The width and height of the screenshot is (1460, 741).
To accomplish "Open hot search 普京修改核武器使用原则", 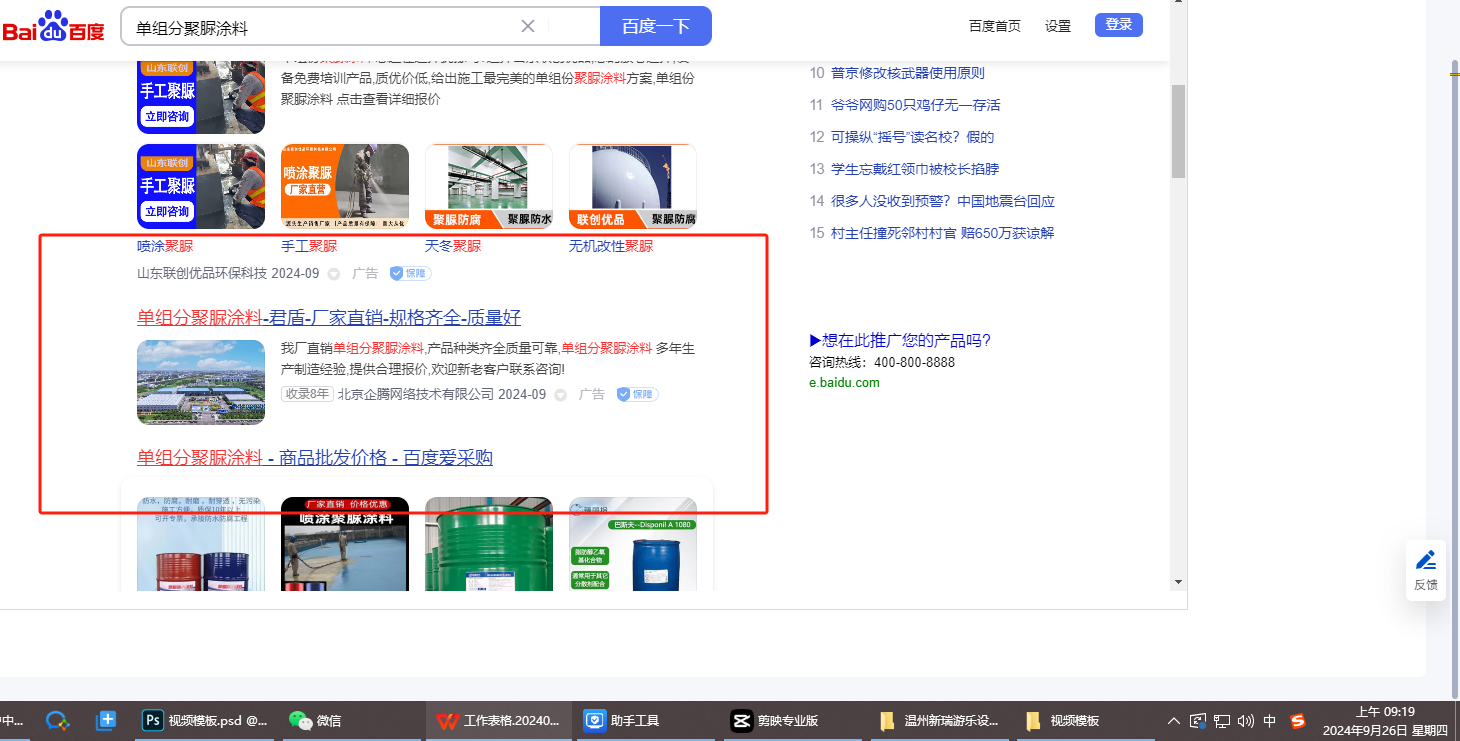I will click(907, 73).
